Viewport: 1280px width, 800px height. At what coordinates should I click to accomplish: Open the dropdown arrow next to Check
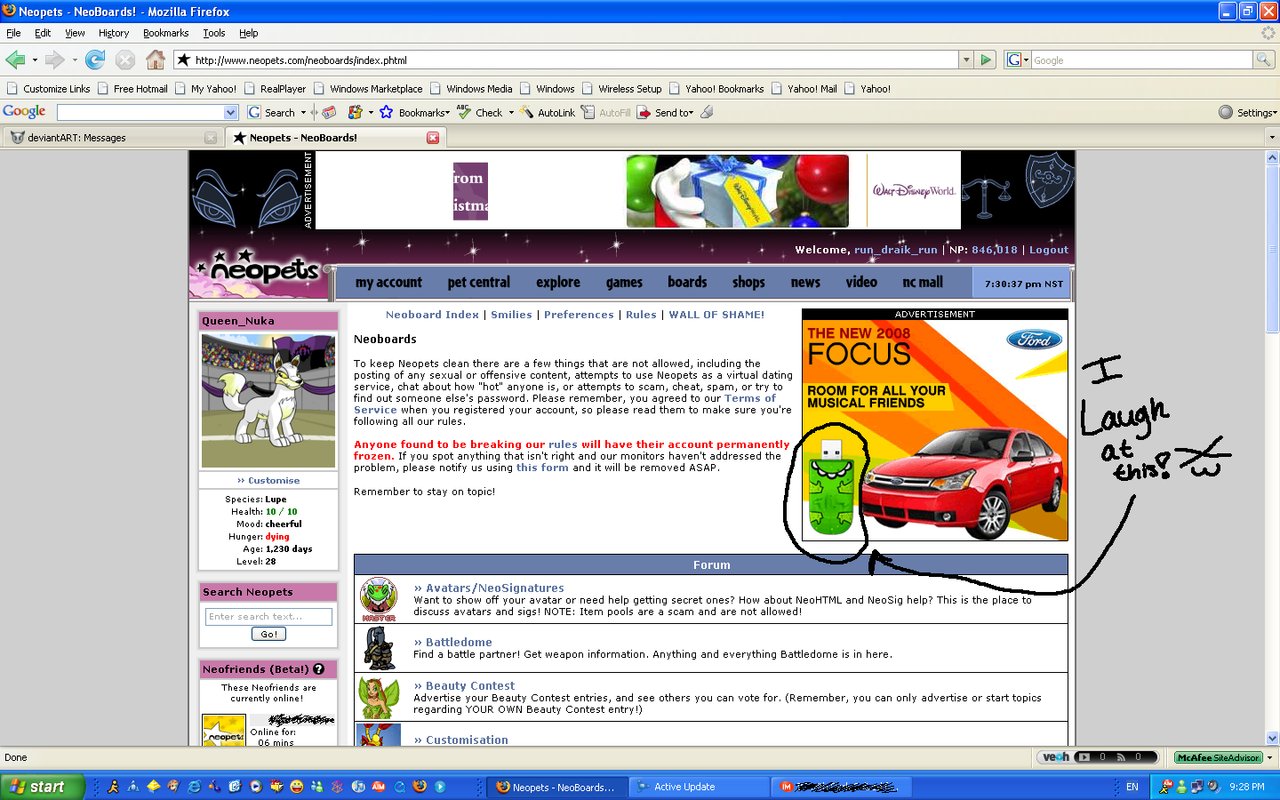pyautogui.click(x=511, y=113)
